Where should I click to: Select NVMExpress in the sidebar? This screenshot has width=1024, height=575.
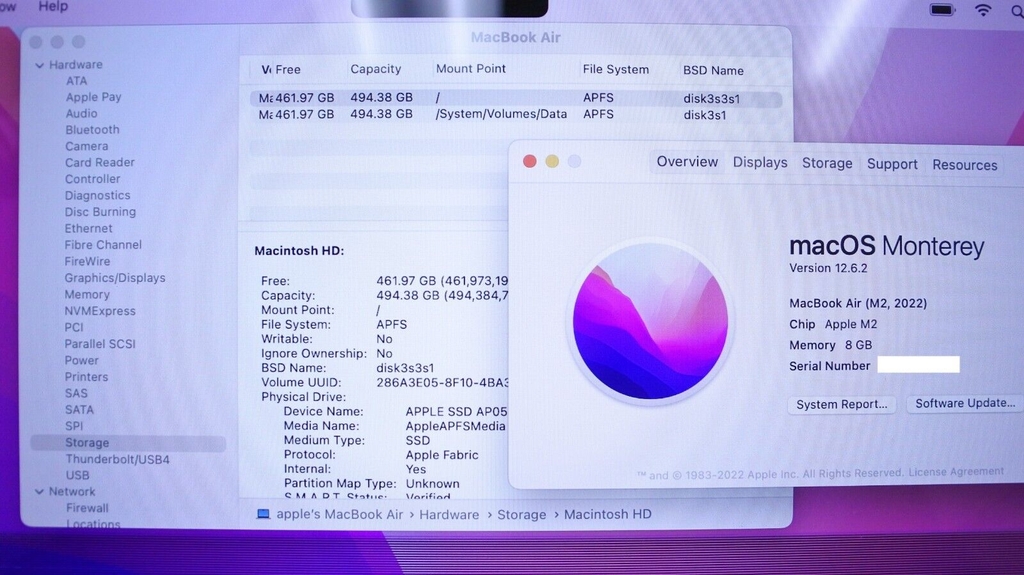click(x=100, y=311)
